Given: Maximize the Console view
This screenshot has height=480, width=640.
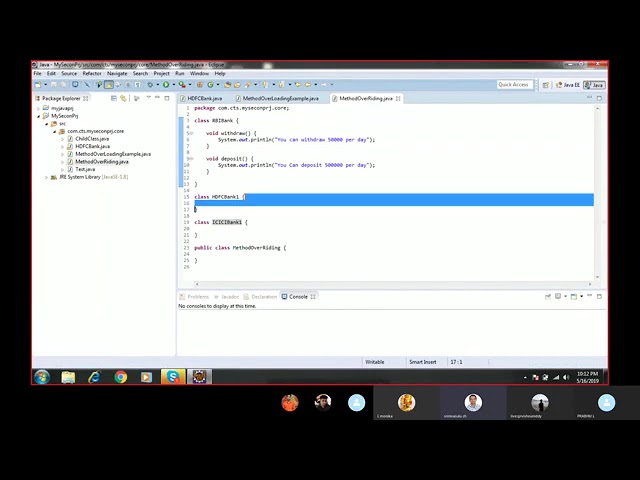Looking at the screenshot, I should pos(599,297).
